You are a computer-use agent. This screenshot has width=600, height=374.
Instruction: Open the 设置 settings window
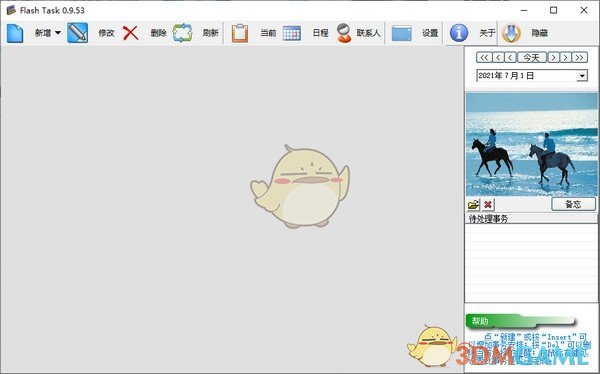tap(415, 33)
